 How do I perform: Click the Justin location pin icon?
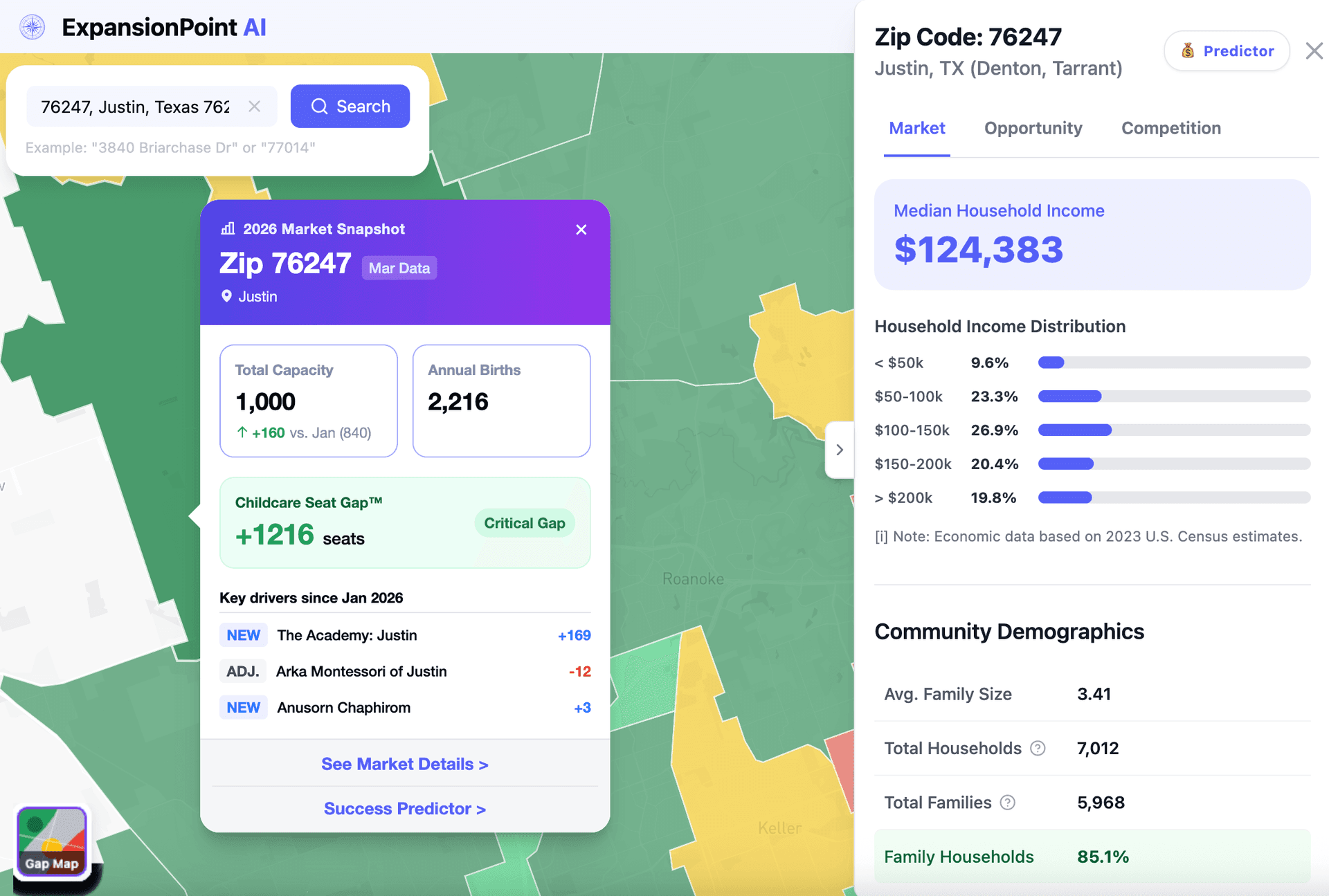tap(226, 296)
